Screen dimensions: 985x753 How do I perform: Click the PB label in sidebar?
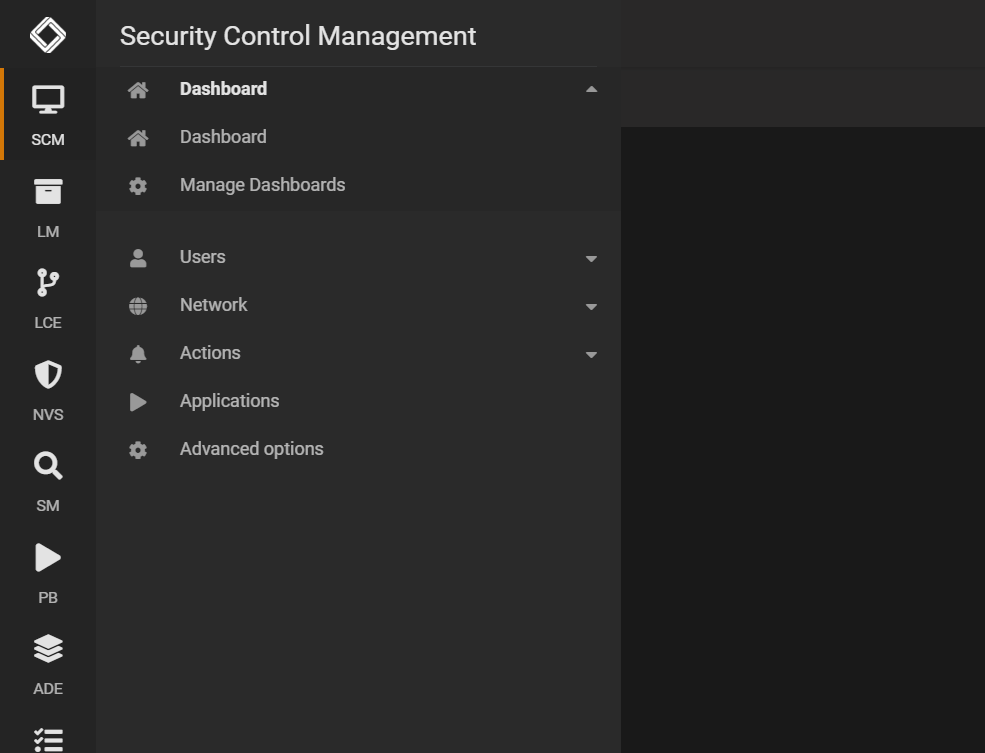[48, 597]
